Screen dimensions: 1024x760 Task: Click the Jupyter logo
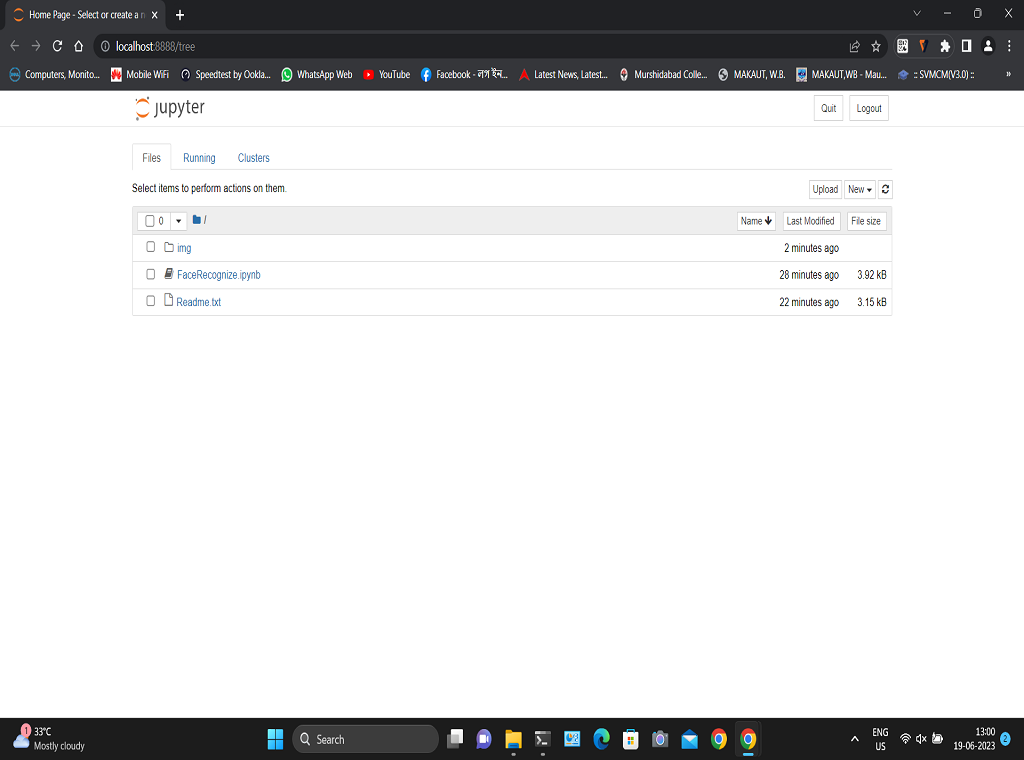pyautogui.click(x=170, y=108)
